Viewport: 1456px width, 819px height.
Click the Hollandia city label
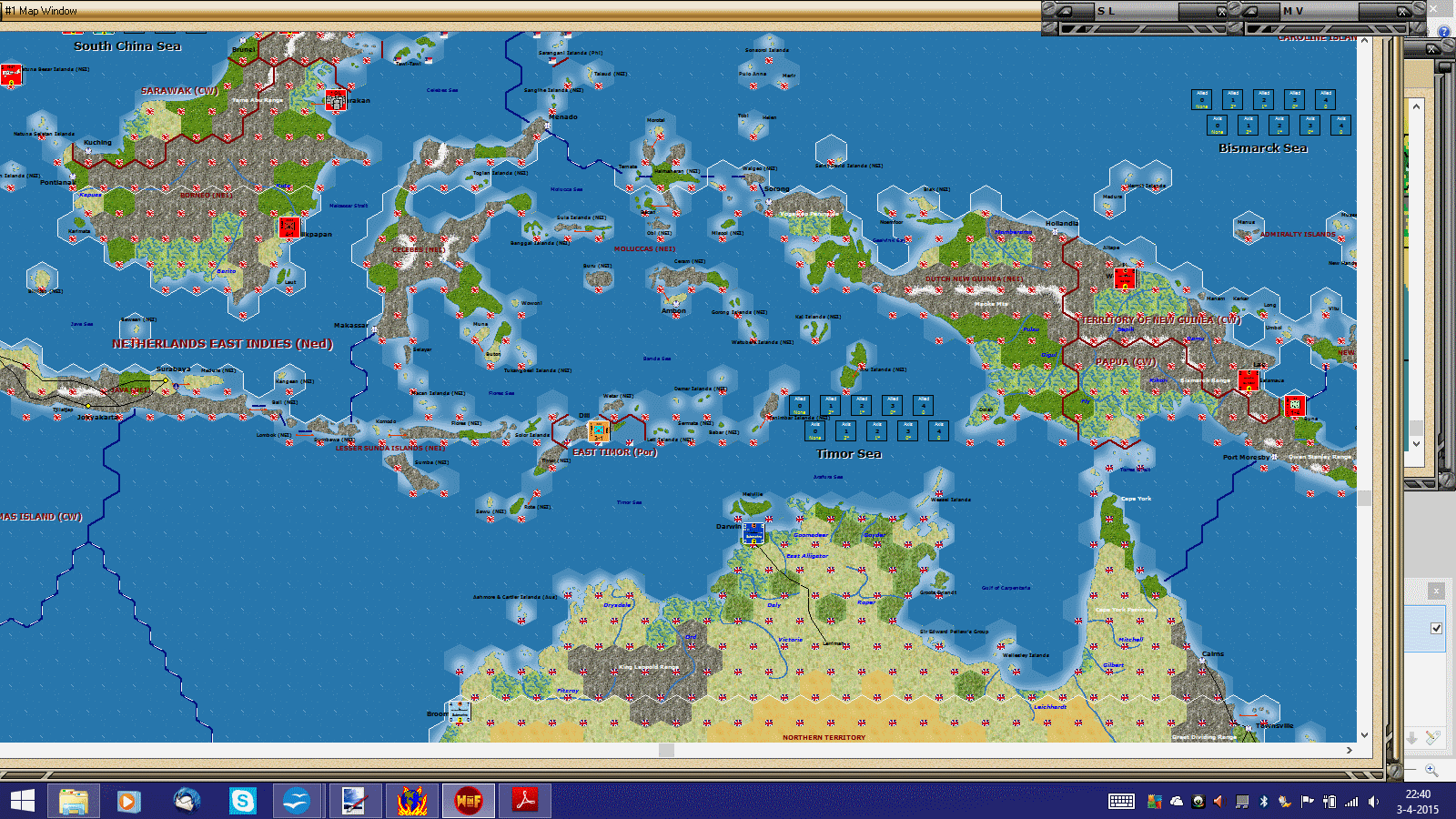pyautogui.click(x=1062, y=223)
